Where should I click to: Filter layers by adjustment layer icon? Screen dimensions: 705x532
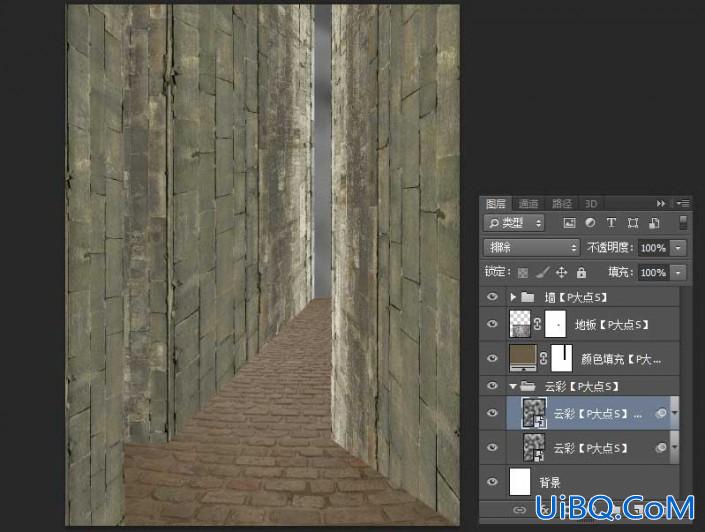(590, 223)
